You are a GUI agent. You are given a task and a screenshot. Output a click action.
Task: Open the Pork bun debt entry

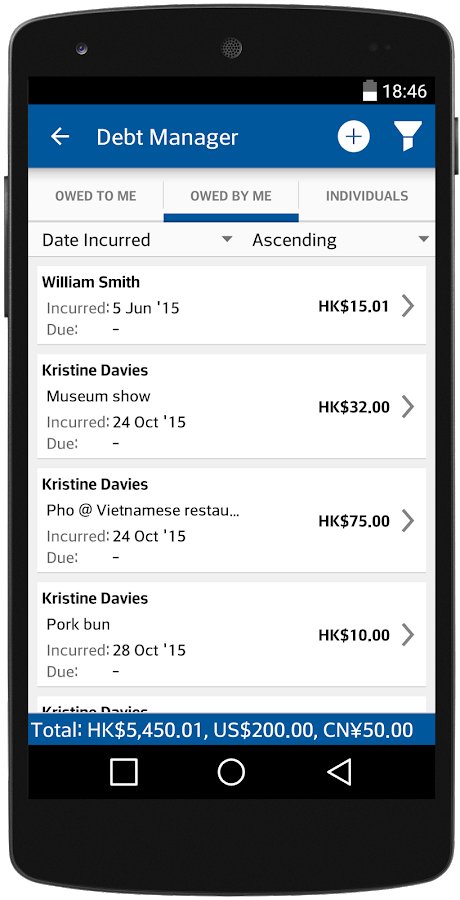tap(231, 634)
